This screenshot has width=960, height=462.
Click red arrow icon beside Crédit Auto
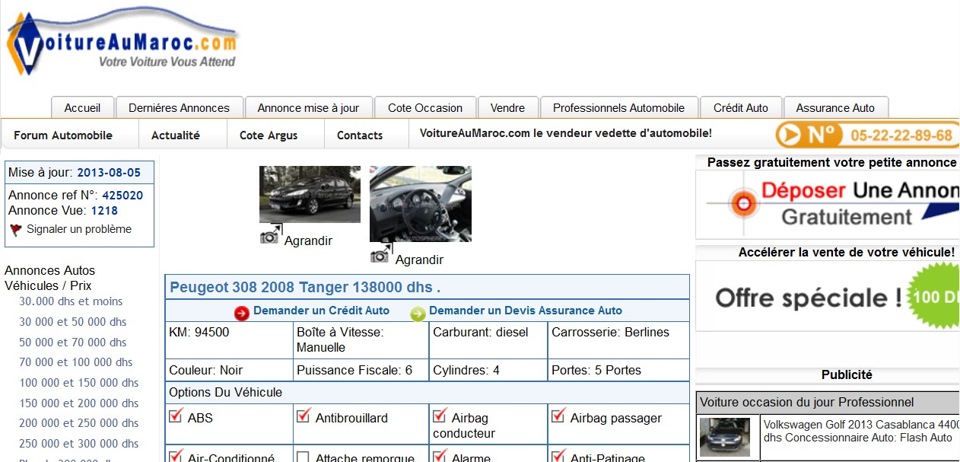point(242,313)
